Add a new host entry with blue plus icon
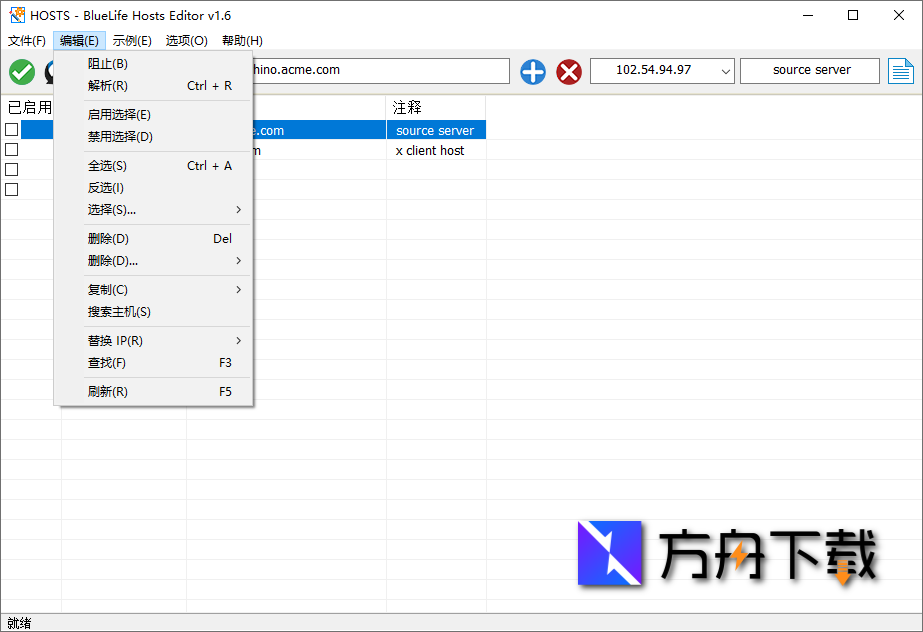Screen dimensions: 923x632 531,71
